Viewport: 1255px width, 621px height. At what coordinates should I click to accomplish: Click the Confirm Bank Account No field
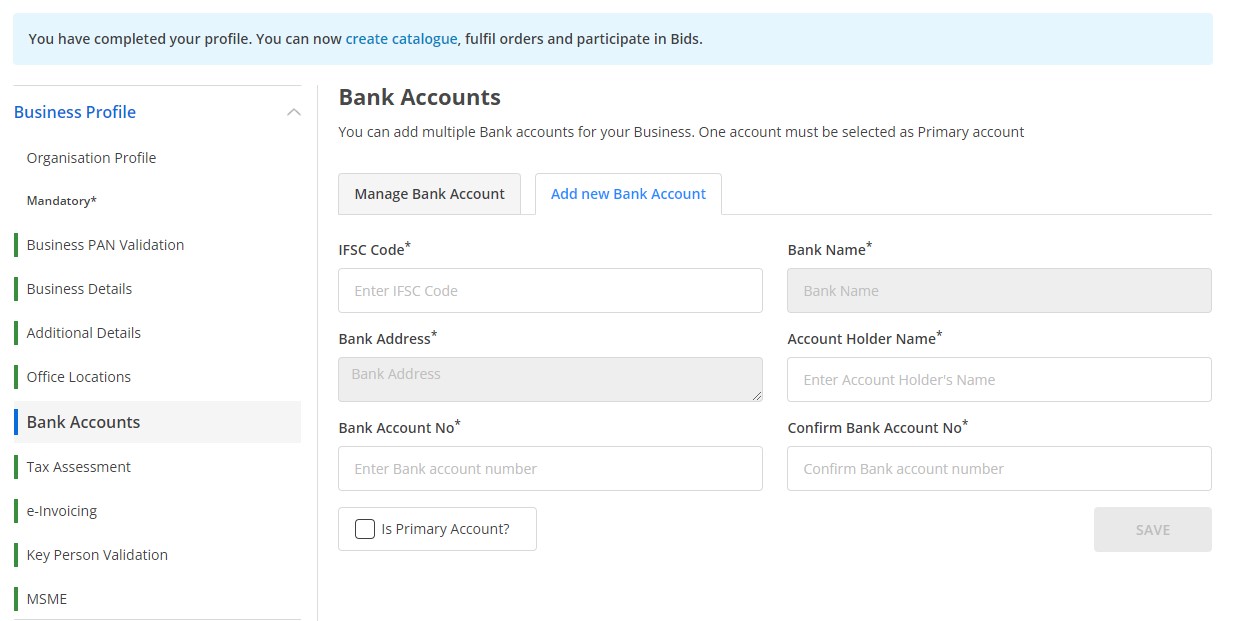998,468
